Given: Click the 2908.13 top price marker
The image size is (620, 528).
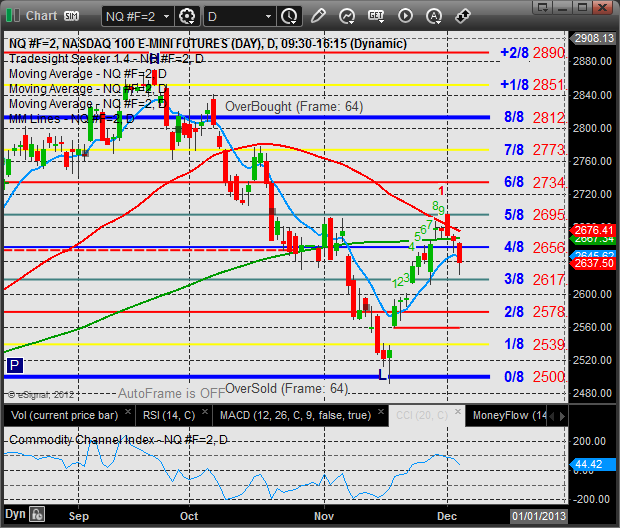Looking at the screenshot, I should [x=592, y=38].
